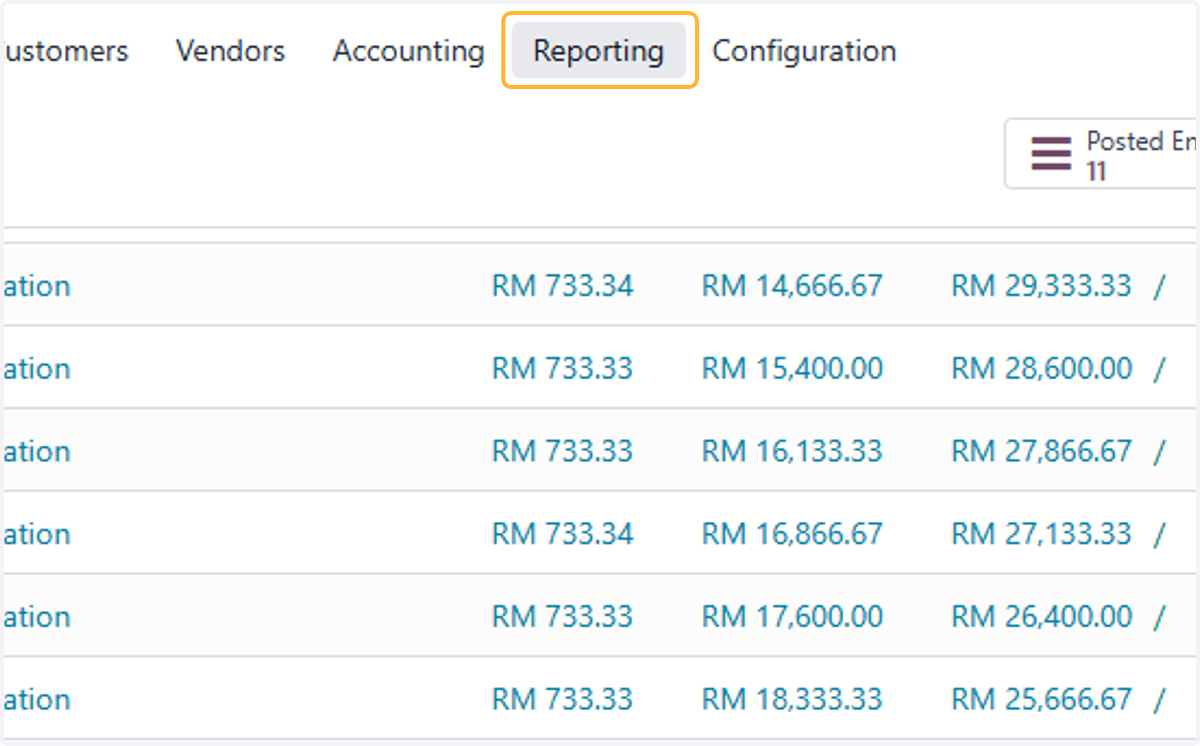Select the depreciable value RM 27,866.67
1200x746 pixels.
(1041, 452)
